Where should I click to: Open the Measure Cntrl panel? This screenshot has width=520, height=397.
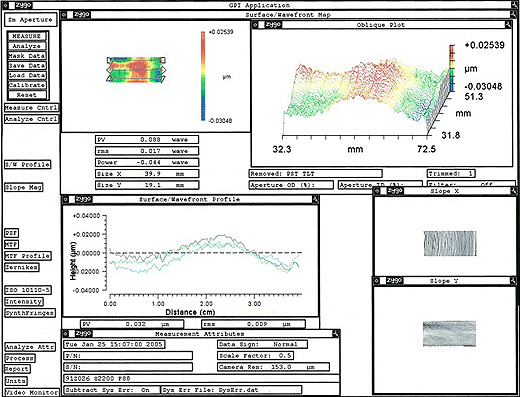[31, 108]
